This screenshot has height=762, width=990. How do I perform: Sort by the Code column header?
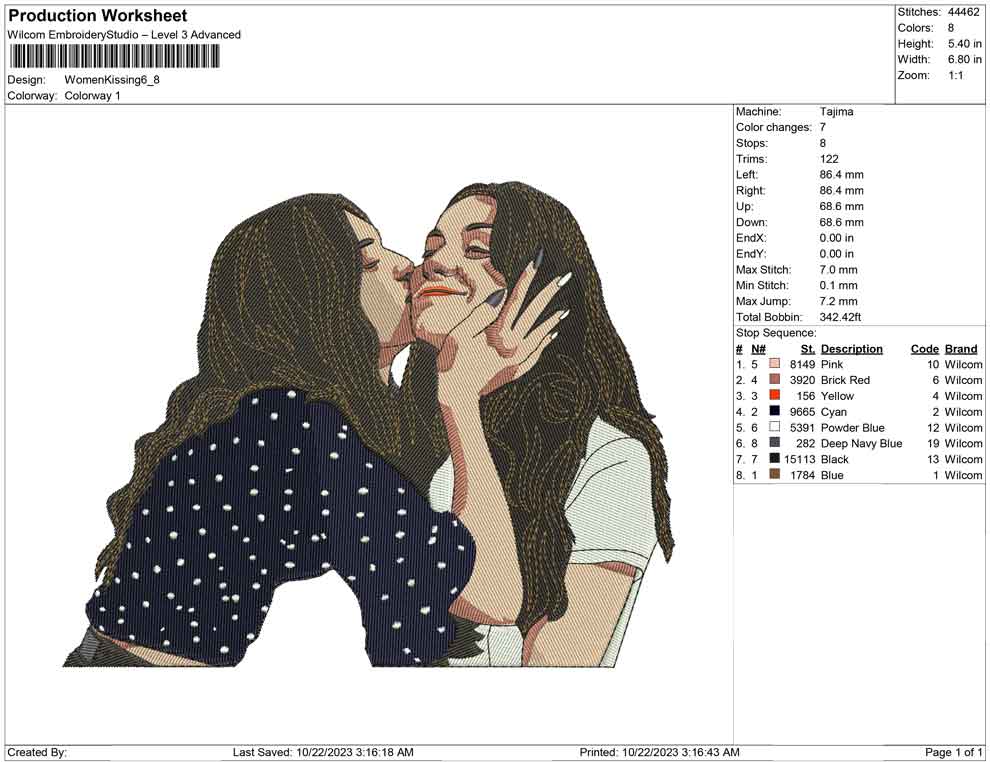tap(925, 348)
